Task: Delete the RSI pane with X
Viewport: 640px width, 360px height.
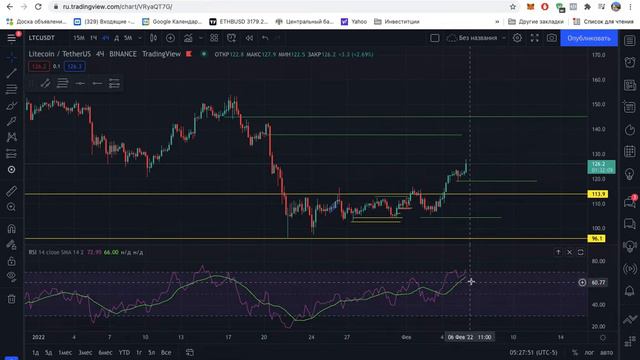Action: pyautogui.click(x=569, y=252)
